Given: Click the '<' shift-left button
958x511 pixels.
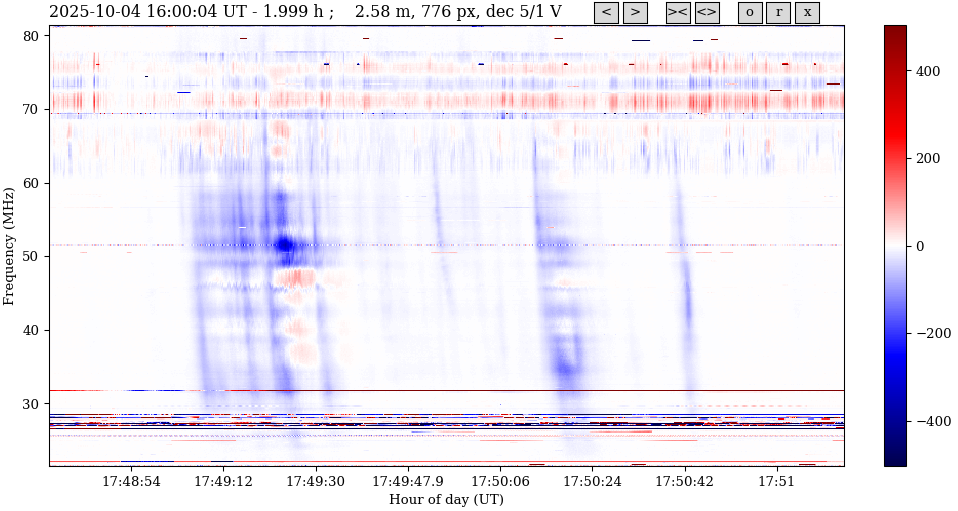Looking at the screenshot, I should coord(606,13).
